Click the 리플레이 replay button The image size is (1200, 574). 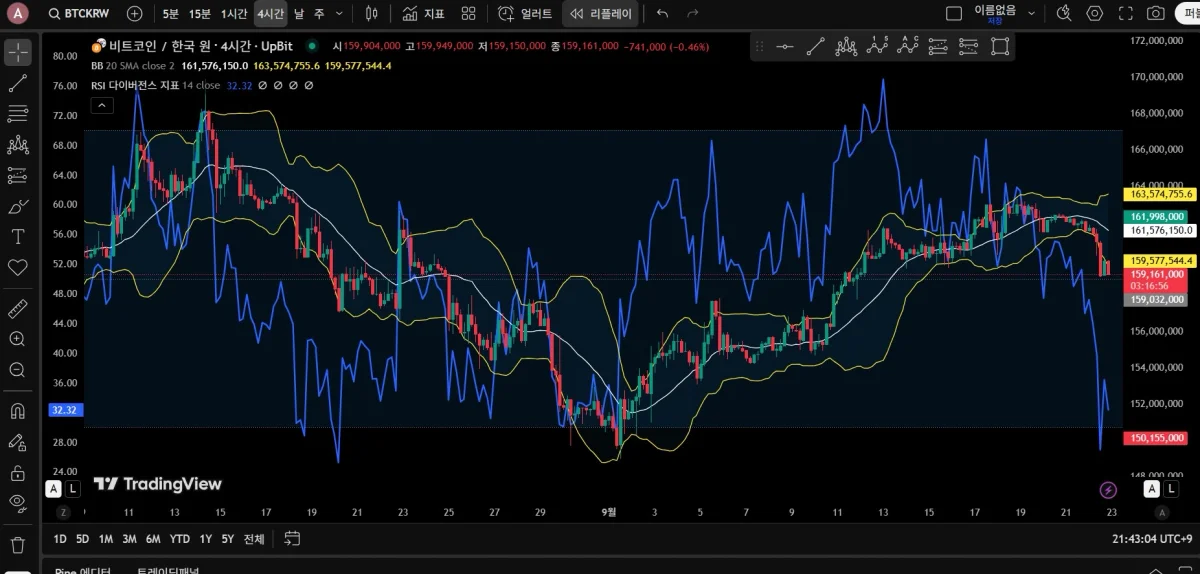[x=601, y=14]
